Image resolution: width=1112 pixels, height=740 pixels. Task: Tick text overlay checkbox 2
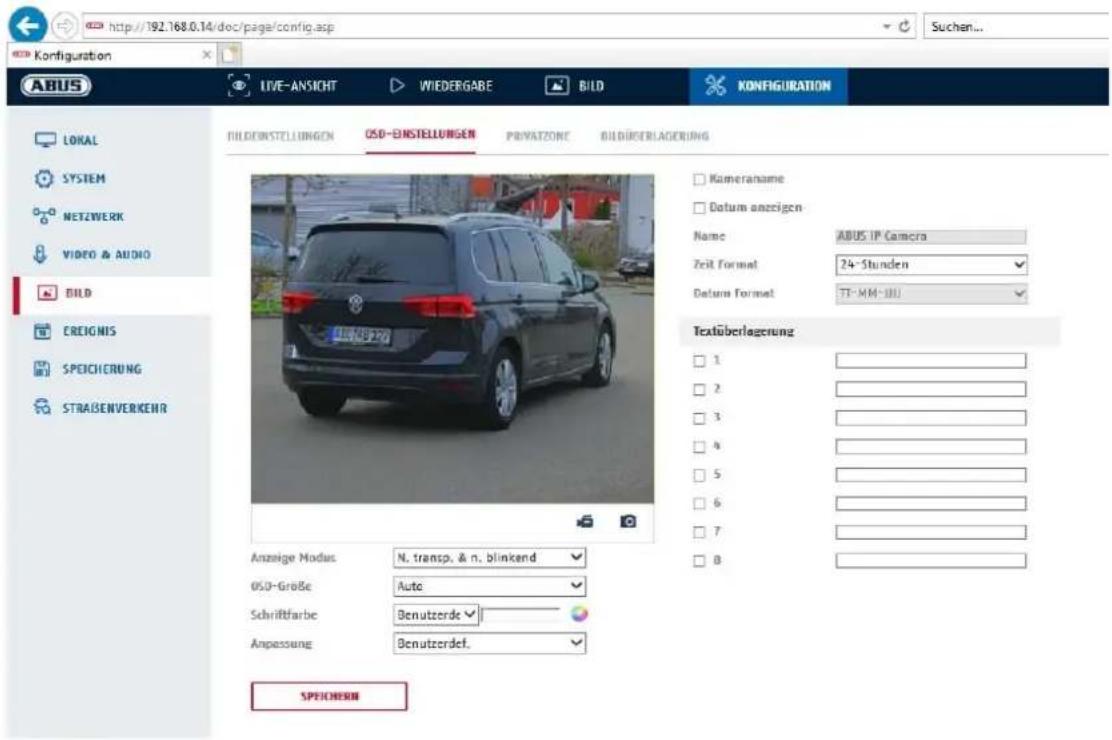coord(699,390)
